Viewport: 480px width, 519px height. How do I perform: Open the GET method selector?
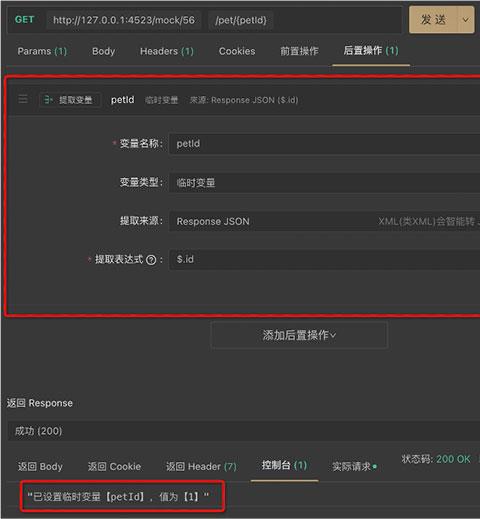coord(24,20)
